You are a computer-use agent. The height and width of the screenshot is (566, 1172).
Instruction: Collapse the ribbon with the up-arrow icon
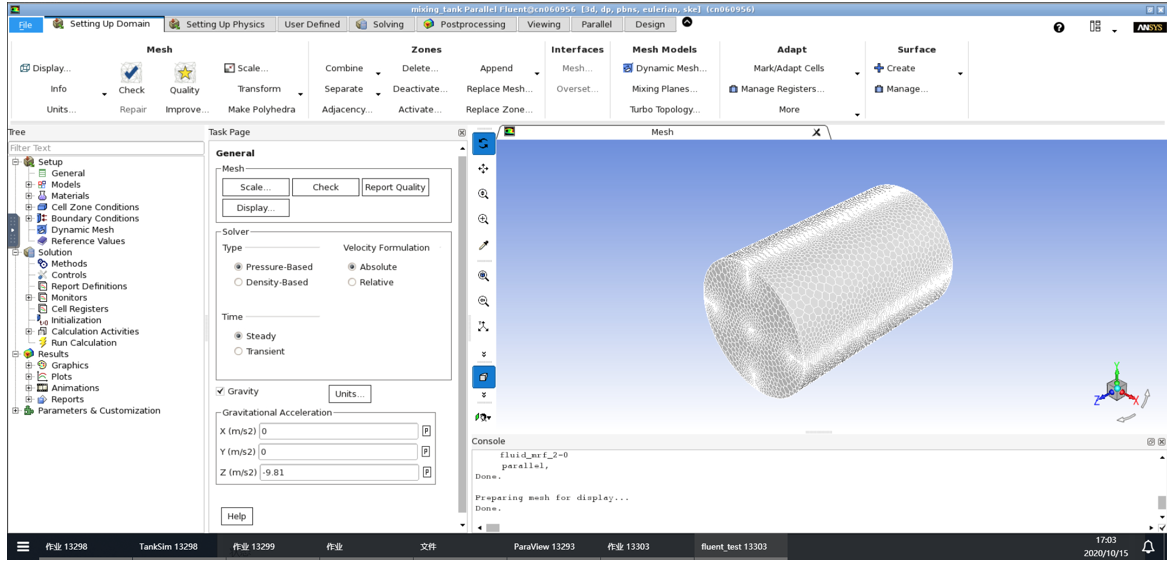[x=687, y=22]
